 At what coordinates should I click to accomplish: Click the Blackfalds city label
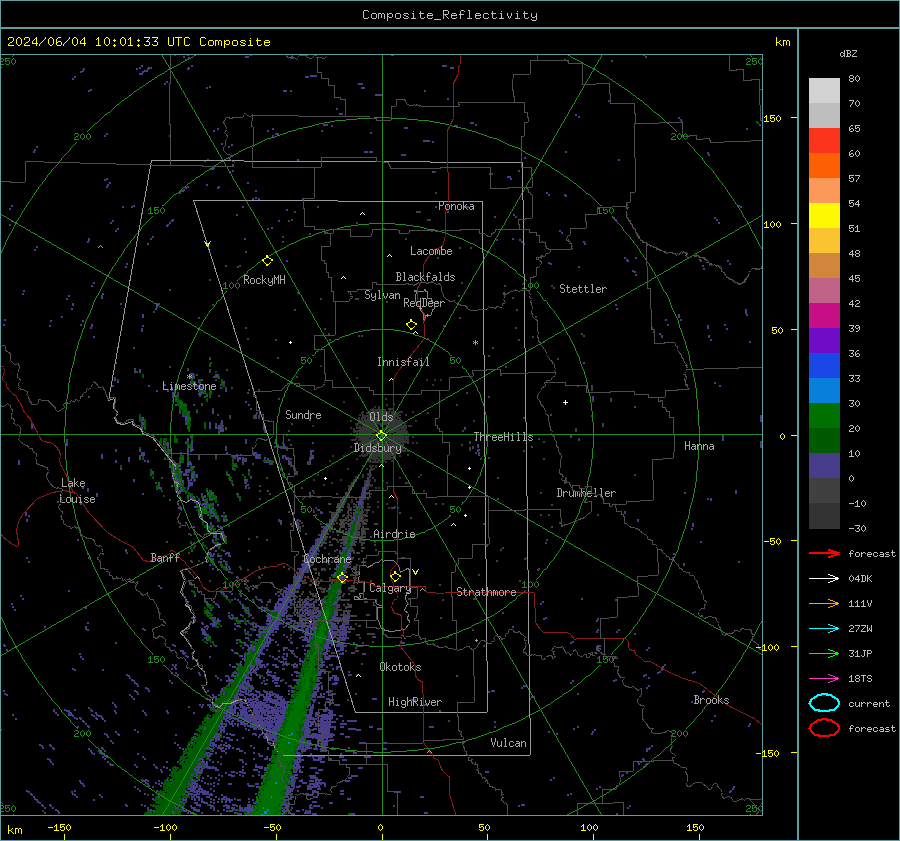point(425,277)
